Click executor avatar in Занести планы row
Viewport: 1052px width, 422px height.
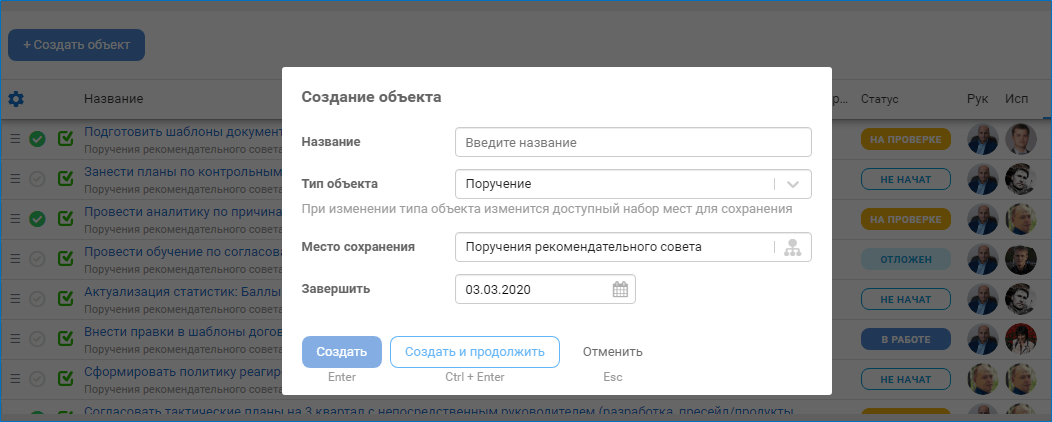click(x=1021, y=179)
